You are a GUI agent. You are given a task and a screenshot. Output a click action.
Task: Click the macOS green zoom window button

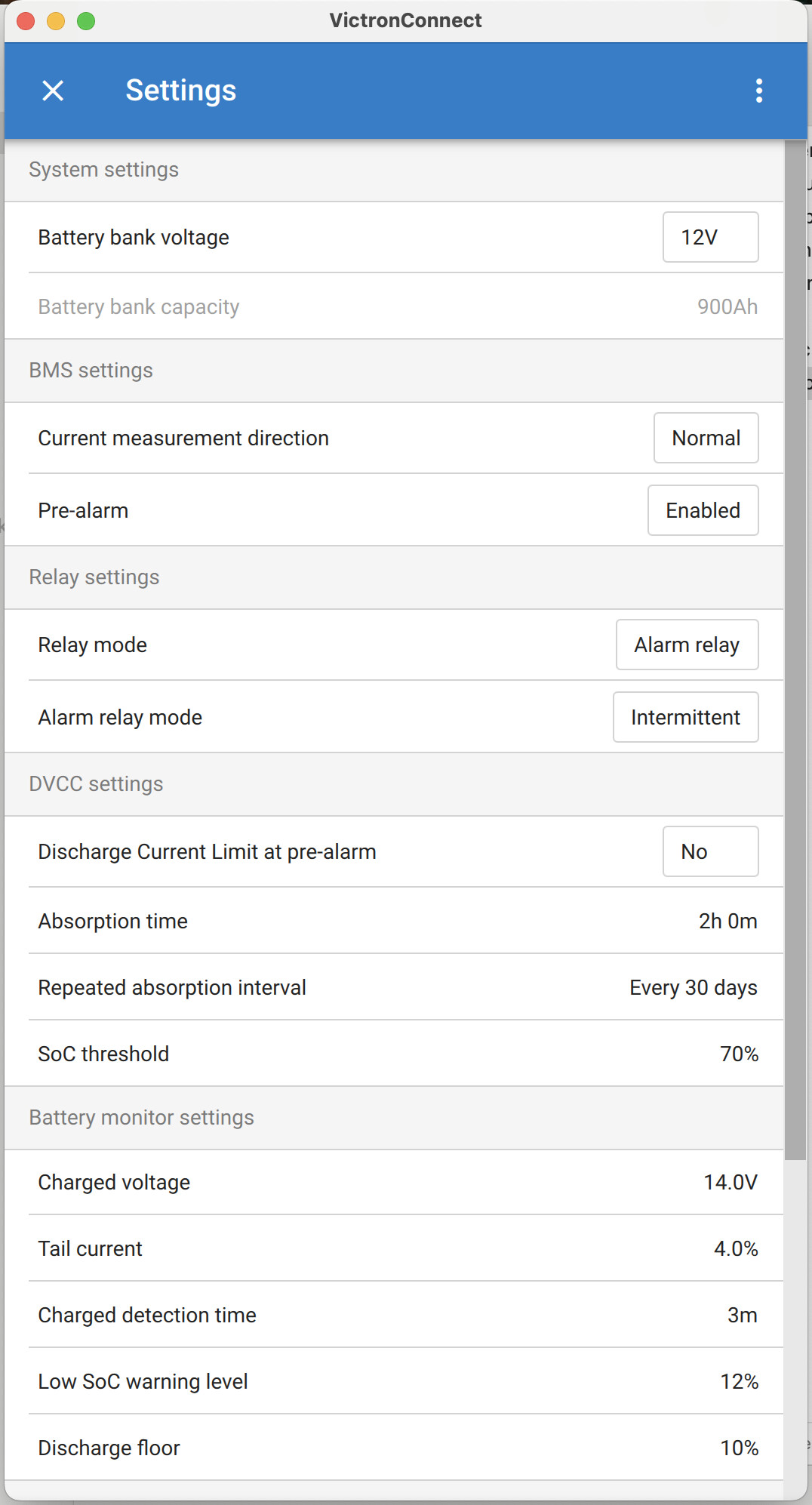86,21
